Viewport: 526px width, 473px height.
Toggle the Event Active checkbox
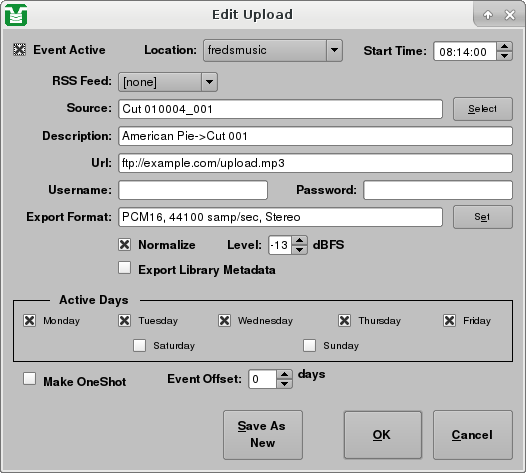[19, 50]
